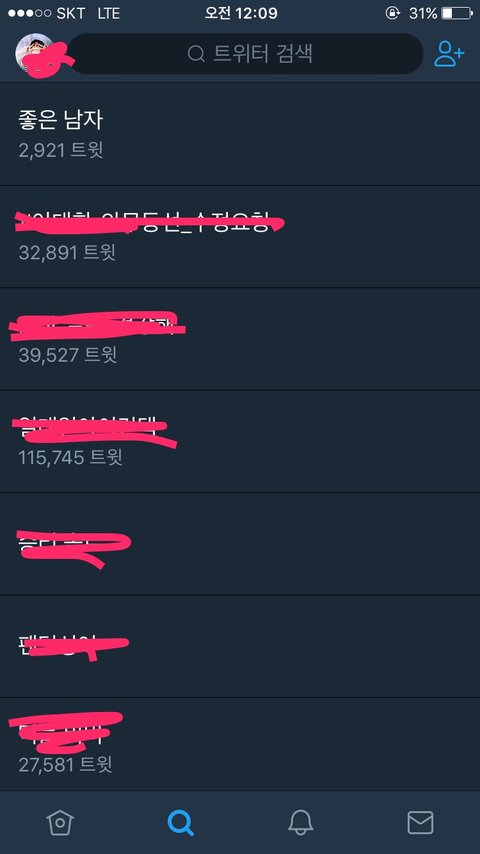Tap the battery indicator in status bar
This screenshot has height=854, width=480.
point(456,13)
